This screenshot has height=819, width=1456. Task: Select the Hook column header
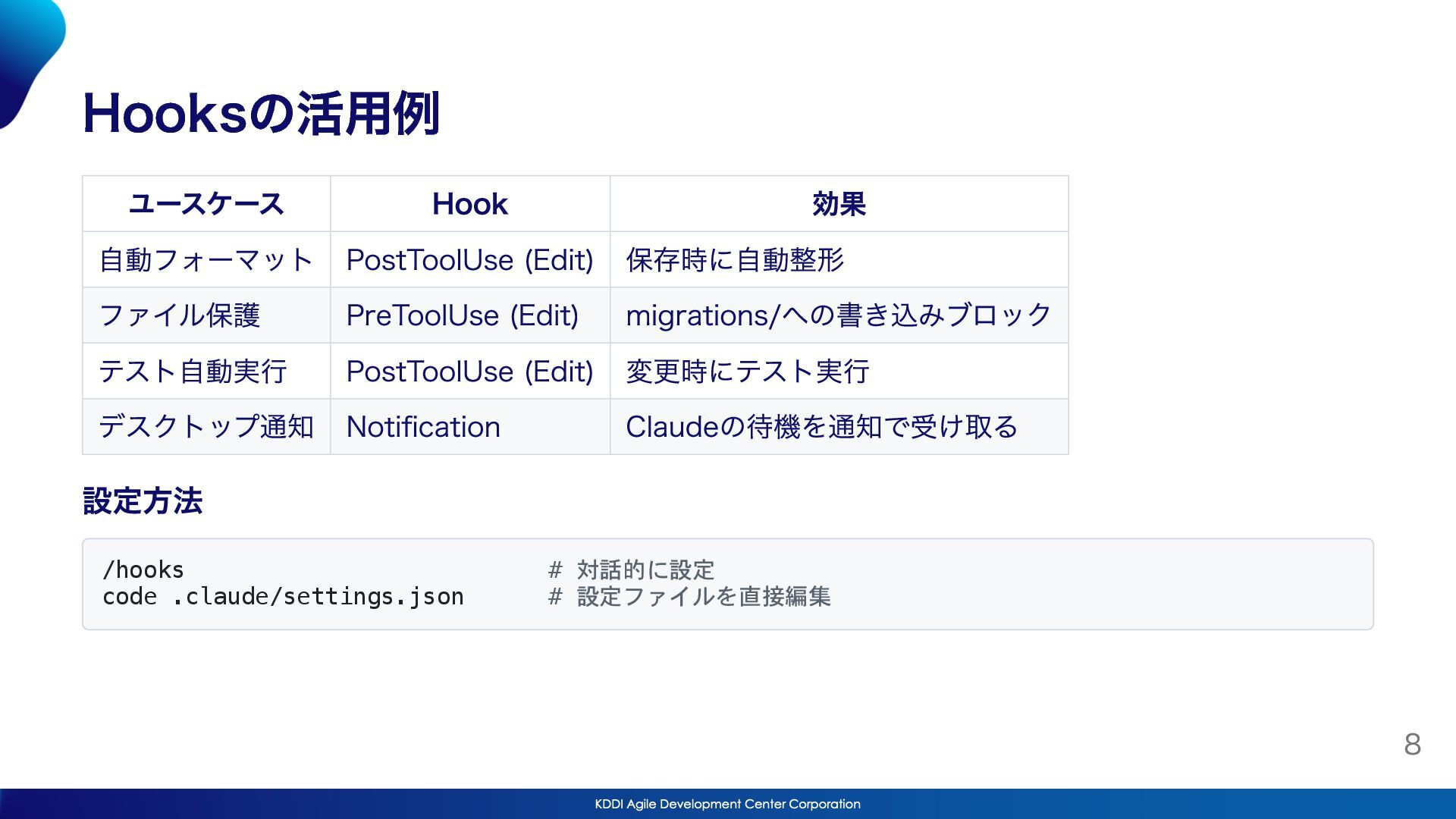pos(469,204)
